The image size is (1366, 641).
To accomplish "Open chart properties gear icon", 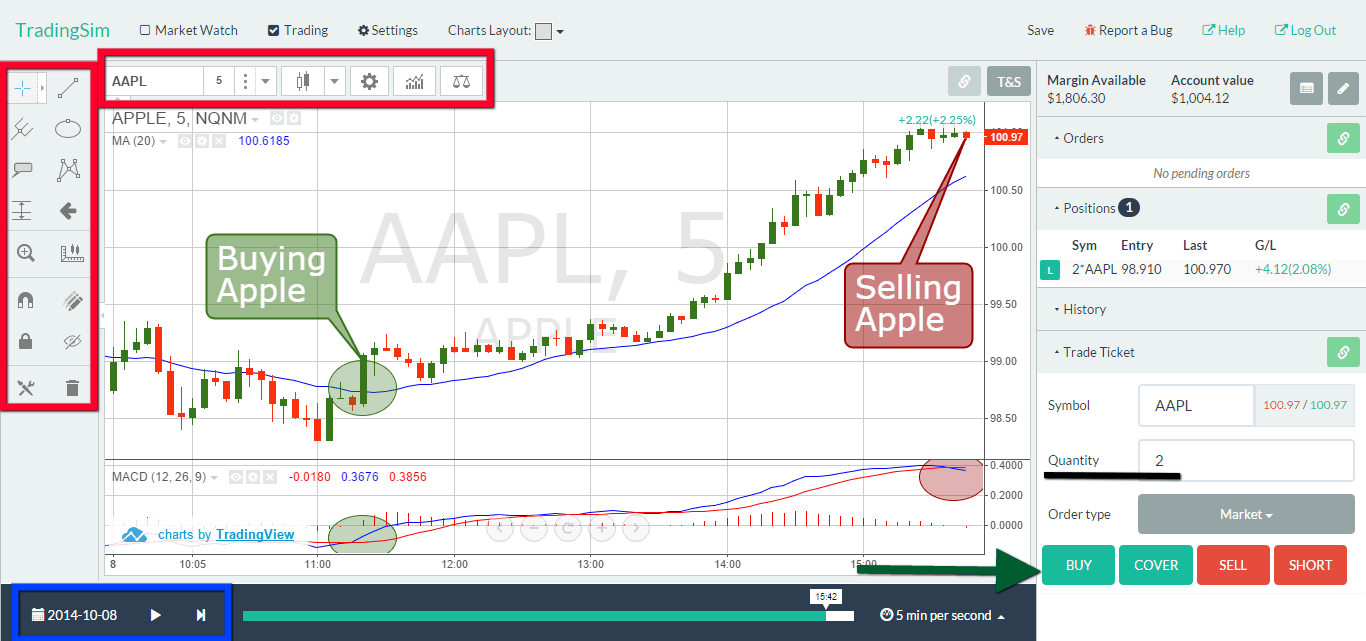I will pyautogui.click(x=369, y=81).
